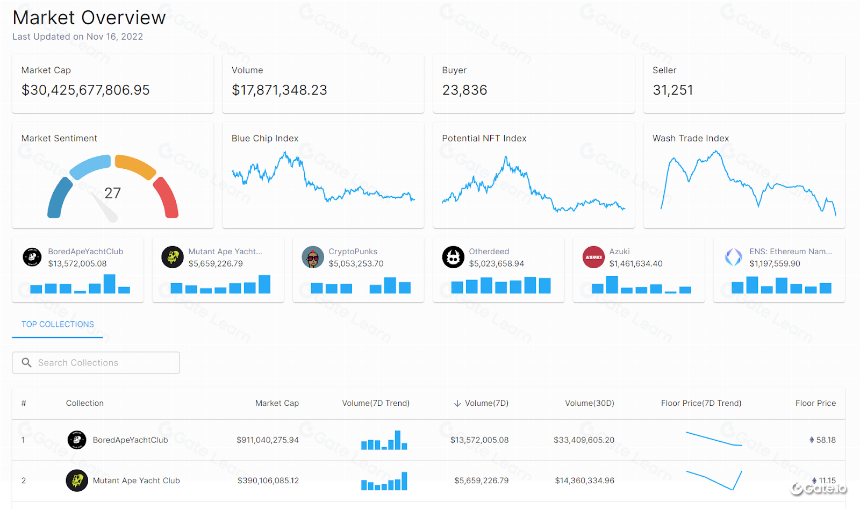
Task: Click the Floor Price(7D Trend) column header
Action: [x=701, y=403]
